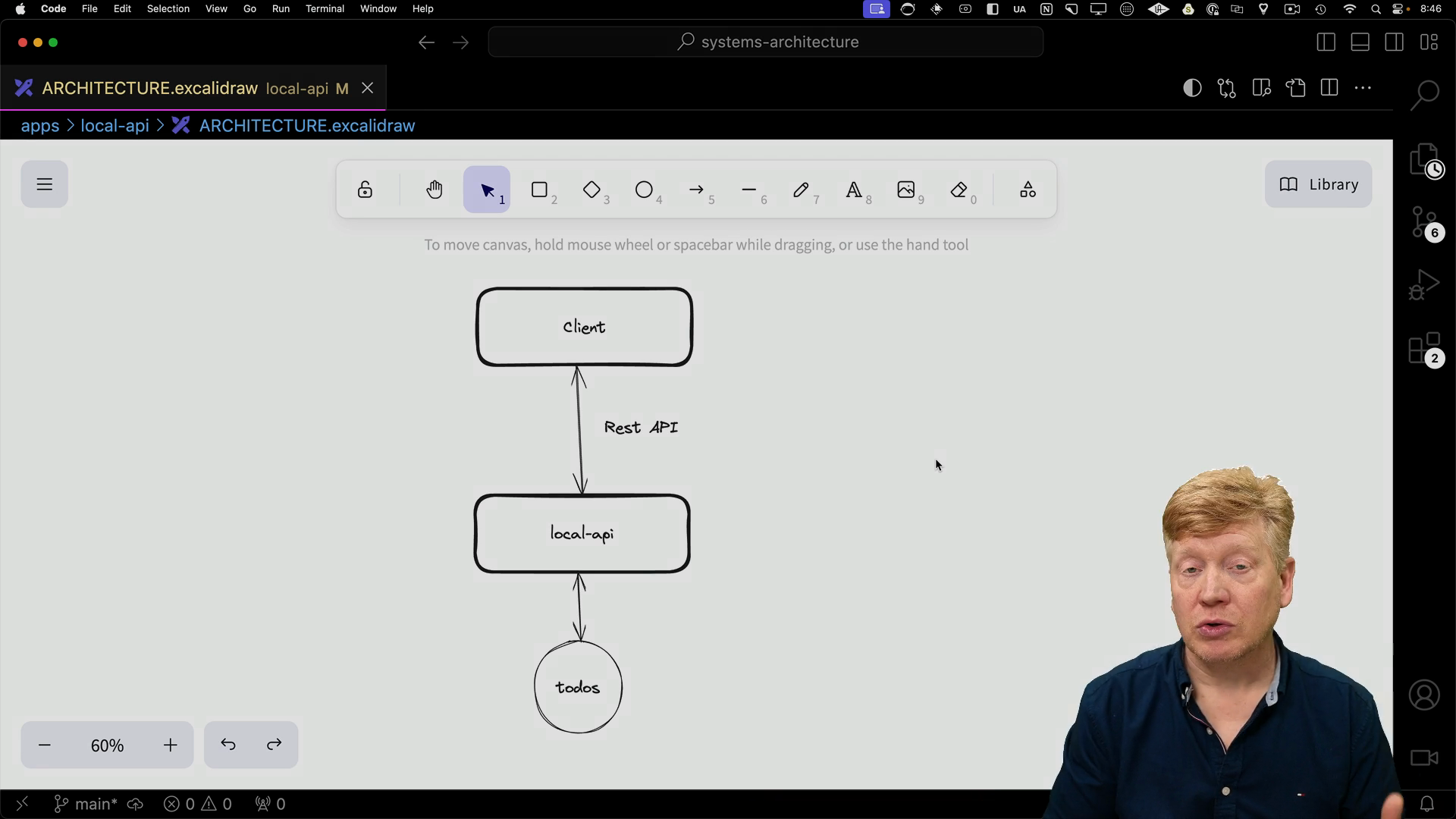Viewport: 1456px width, 819px height.
Task: Toggle the editor theme half-circle icon
Action: coord(1192,88)
